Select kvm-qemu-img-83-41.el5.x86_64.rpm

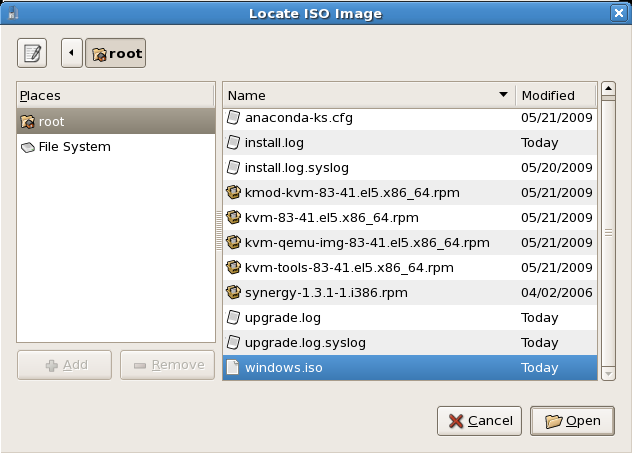point(410,243)
